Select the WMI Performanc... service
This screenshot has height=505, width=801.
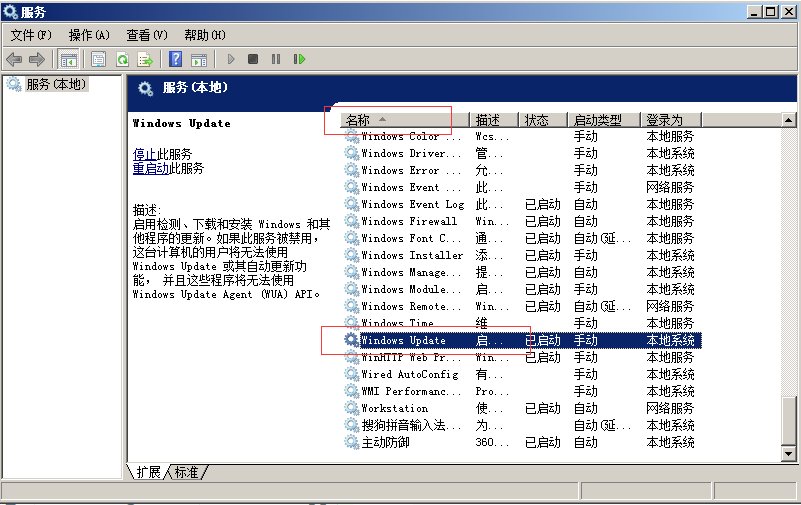pyautogui.click(x=522, y=391)
